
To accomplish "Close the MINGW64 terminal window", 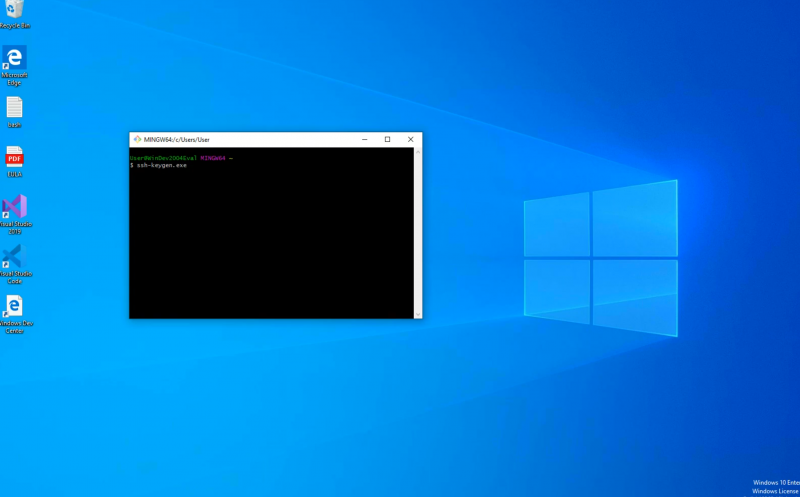I will coord(410,139).
